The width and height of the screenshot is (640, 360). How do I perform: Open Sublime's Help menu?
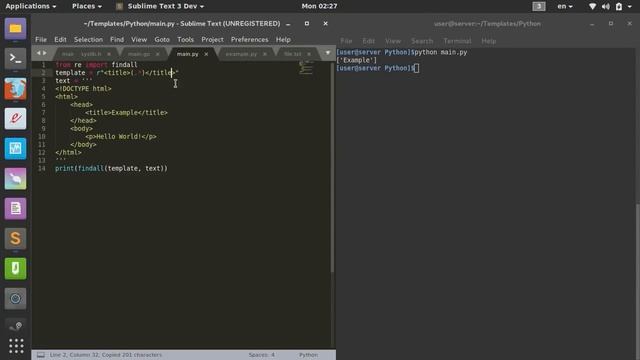[283, 40]
